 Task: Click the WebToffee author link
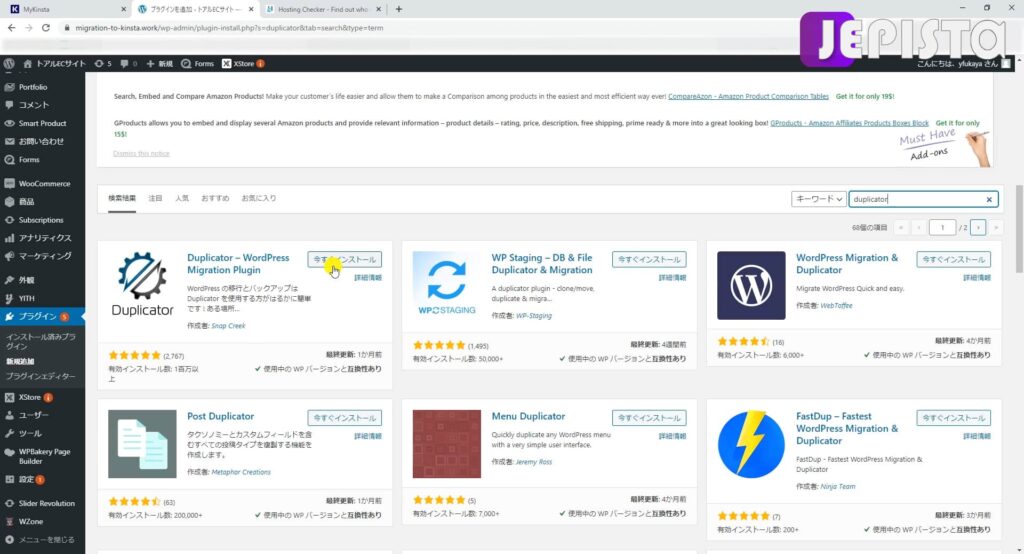(836, 305)
